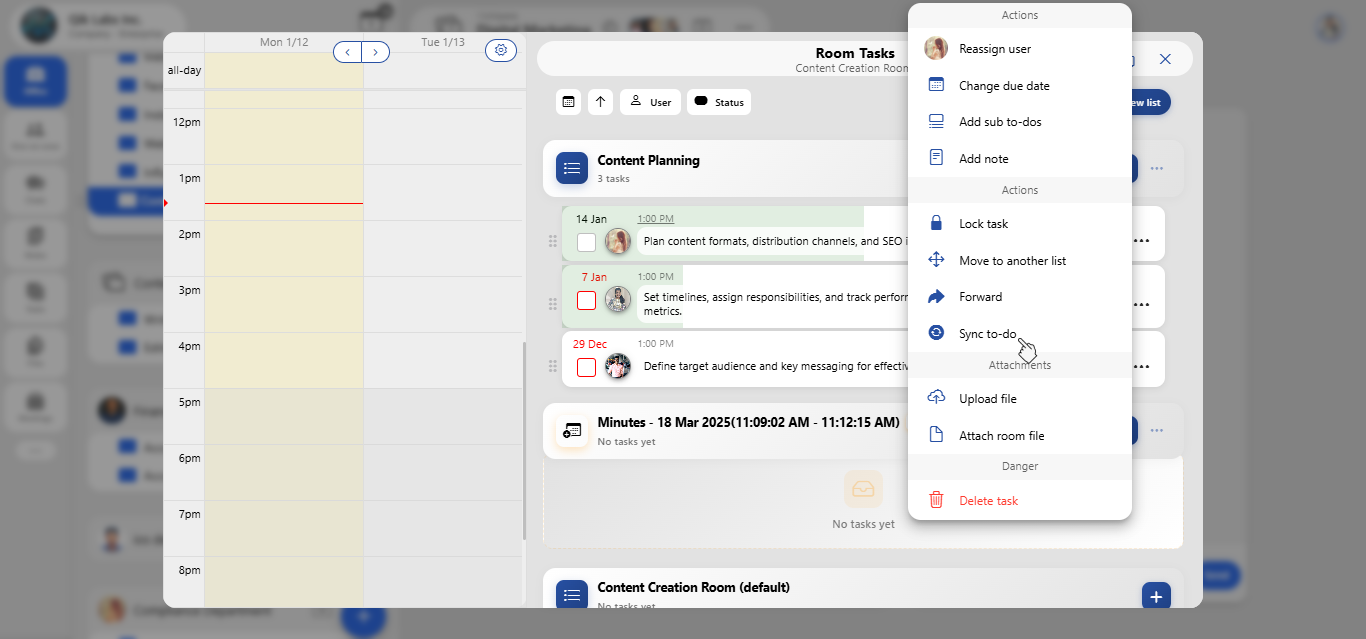The image size is (1366, 639).
Task: Choose Move to another list
Action: coord(1020,260)
